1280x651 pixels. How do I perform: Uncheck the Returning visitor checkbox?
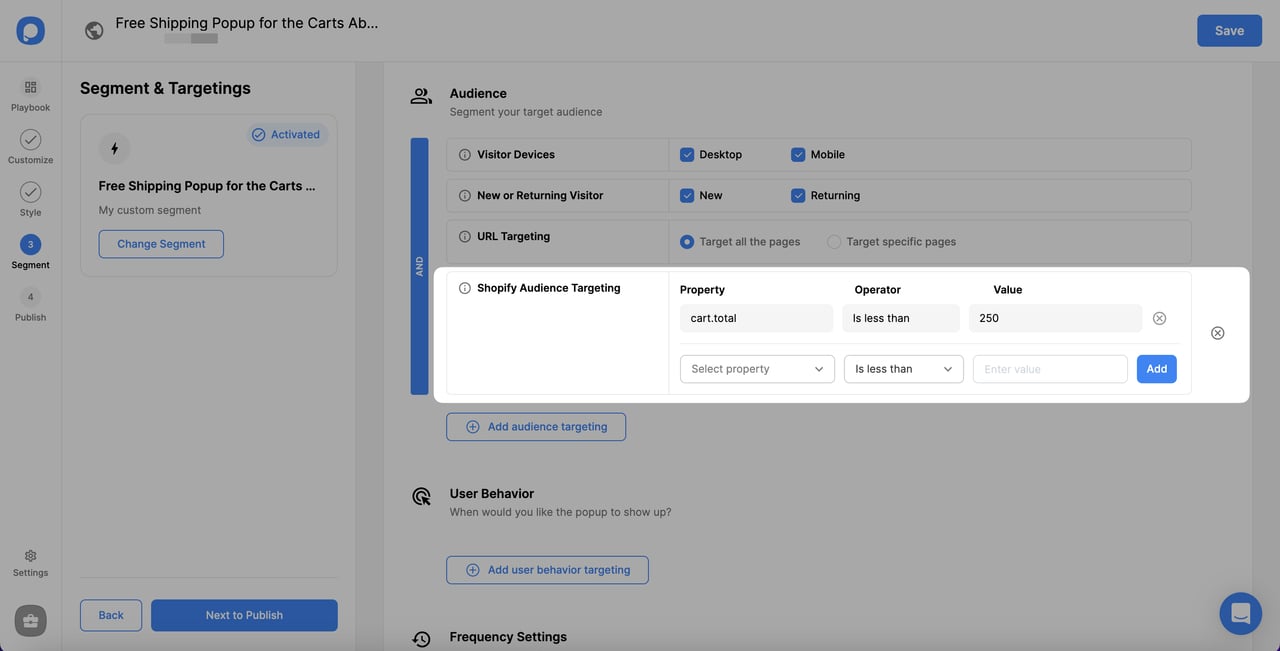point(798,196)
